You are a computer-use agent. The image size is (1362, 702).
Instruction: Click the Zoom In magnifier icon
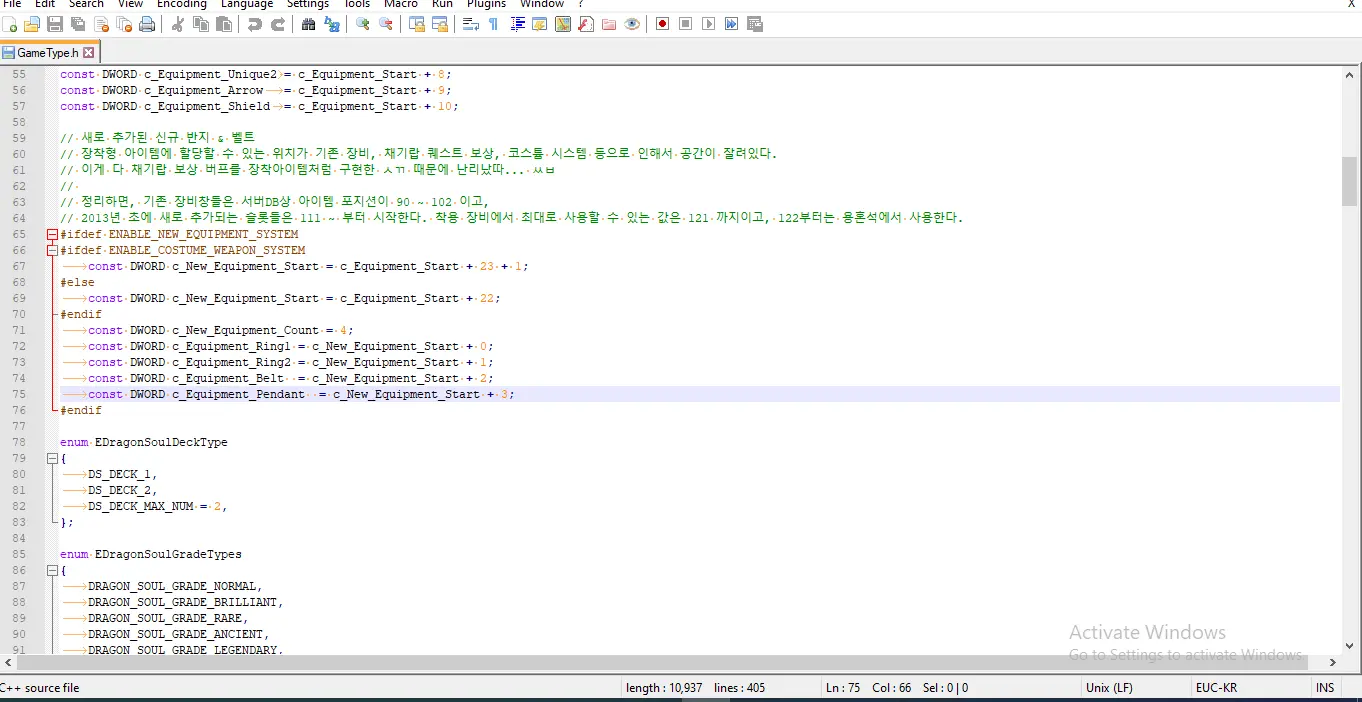coord(362,24)
